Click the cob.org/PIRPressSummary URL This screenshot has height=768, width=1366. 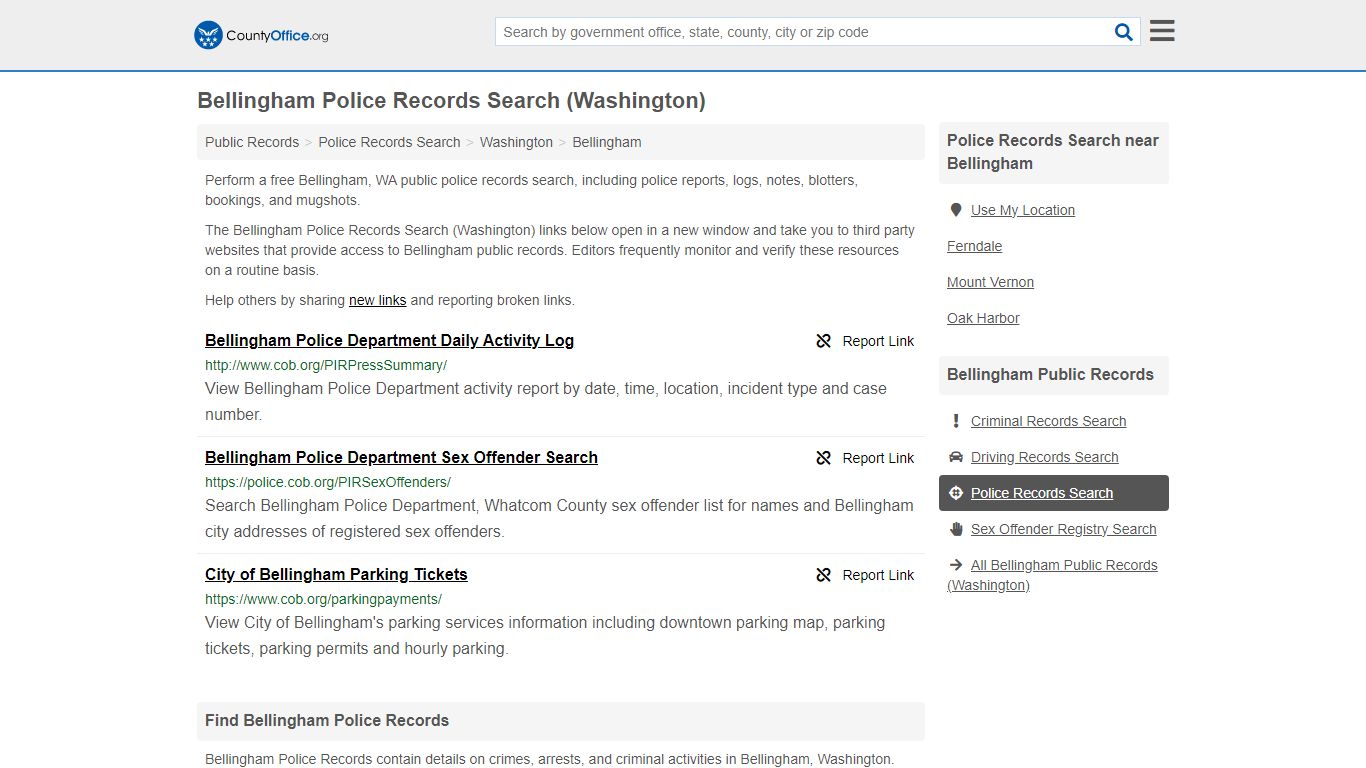tap(326, 365)
